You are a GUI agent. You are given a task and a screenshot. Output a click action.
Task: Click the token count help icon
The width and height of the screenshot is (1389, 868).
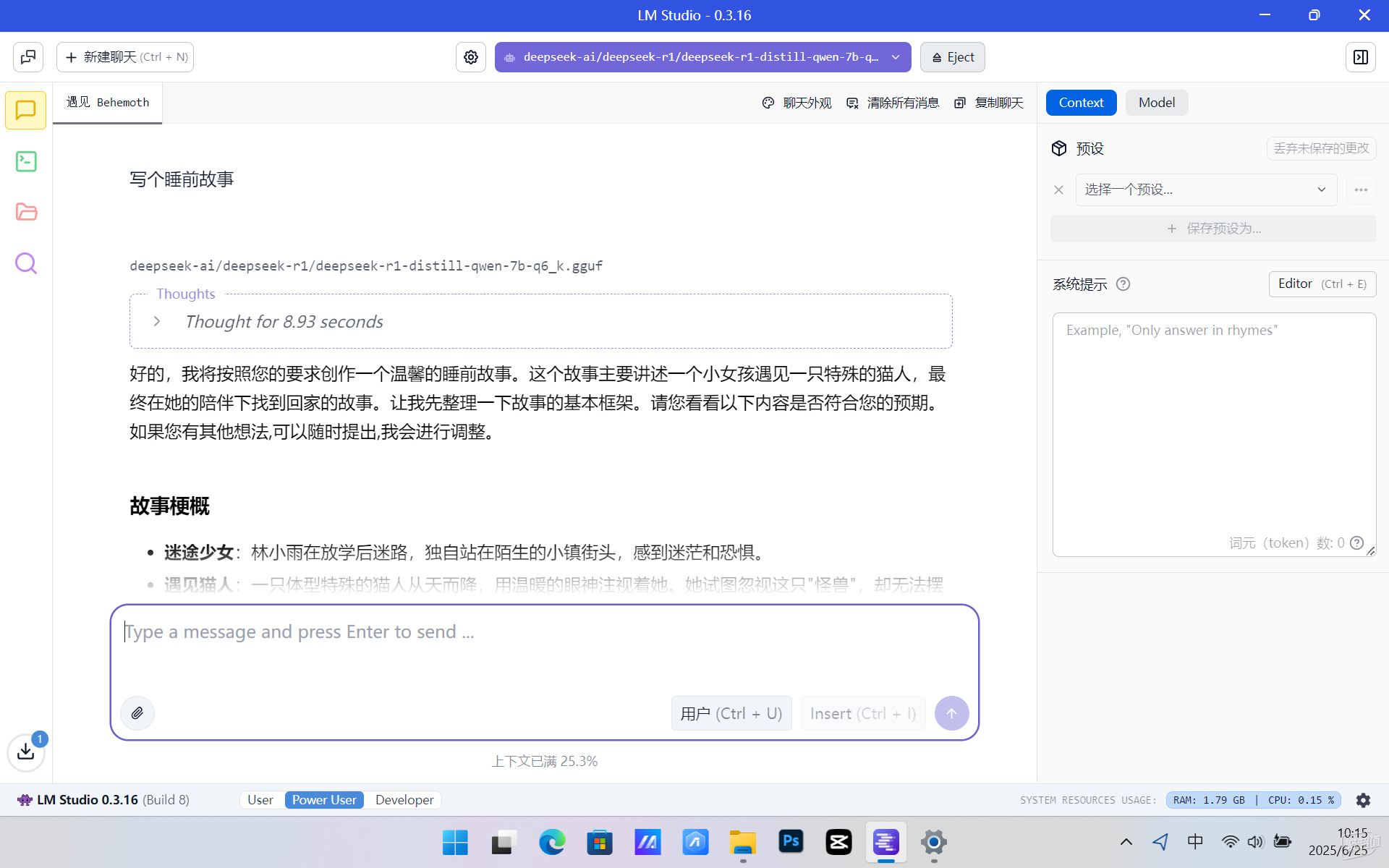(1357, 542)
